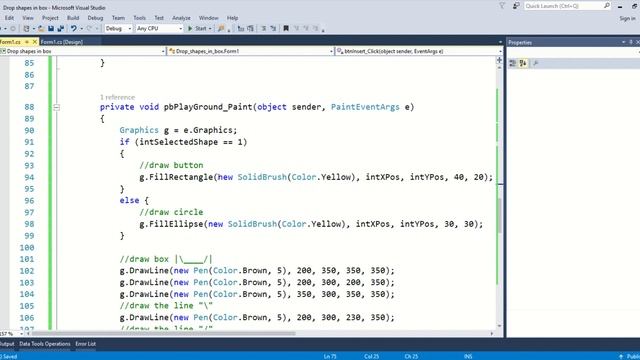Click the New Project toolbar icon
The height and width of the screenshot is (360, 640).
click(x=26, y=29)
